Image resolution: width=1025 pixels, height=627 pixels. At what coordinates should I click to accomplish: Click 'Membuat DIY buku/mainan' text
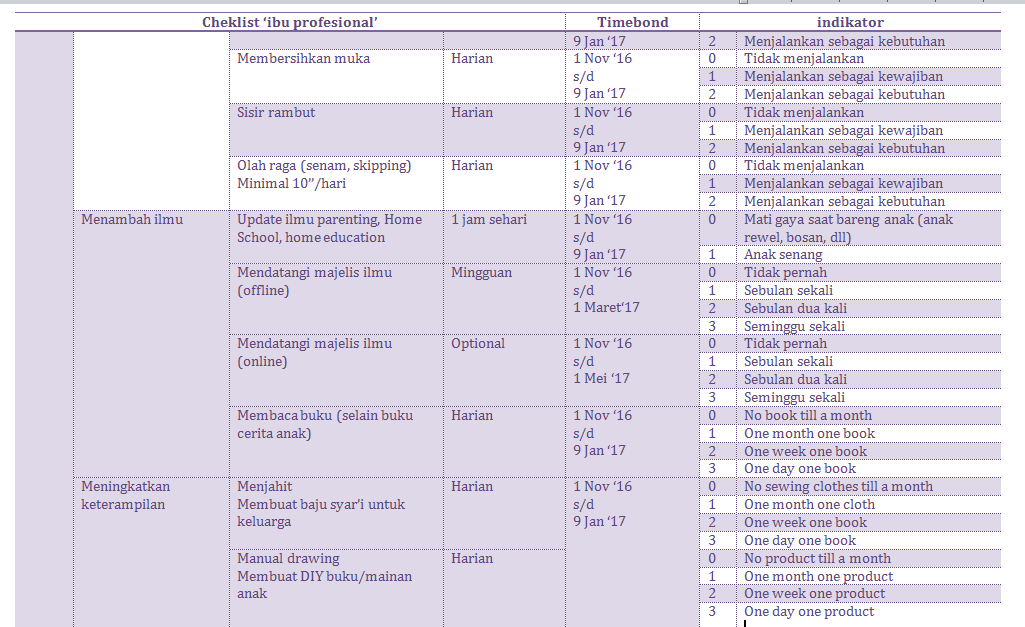point(325,577)
